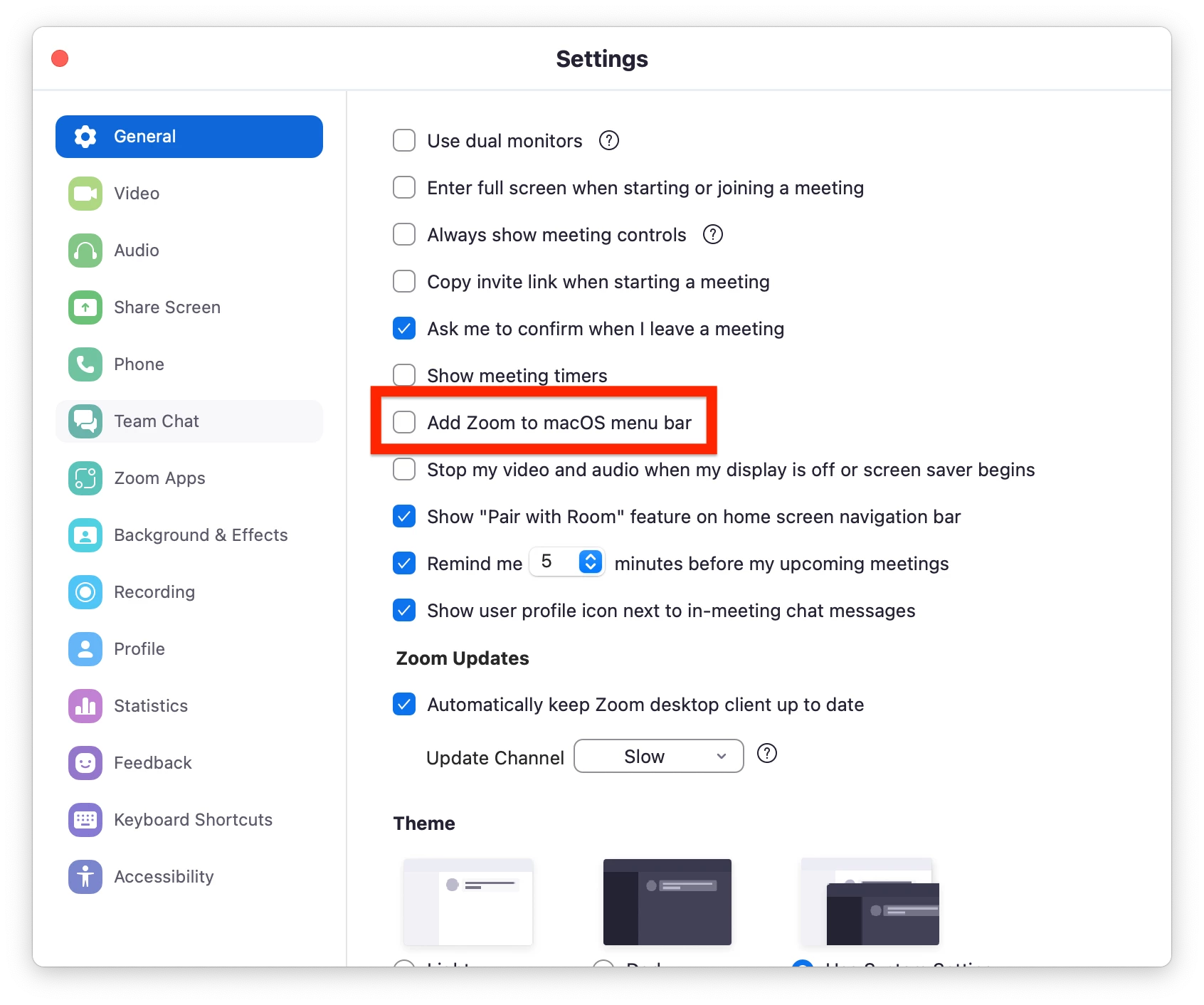Check Add Zoom to macOS menu bar
Screen dimensions: 1204x1005
click(404, 422)
